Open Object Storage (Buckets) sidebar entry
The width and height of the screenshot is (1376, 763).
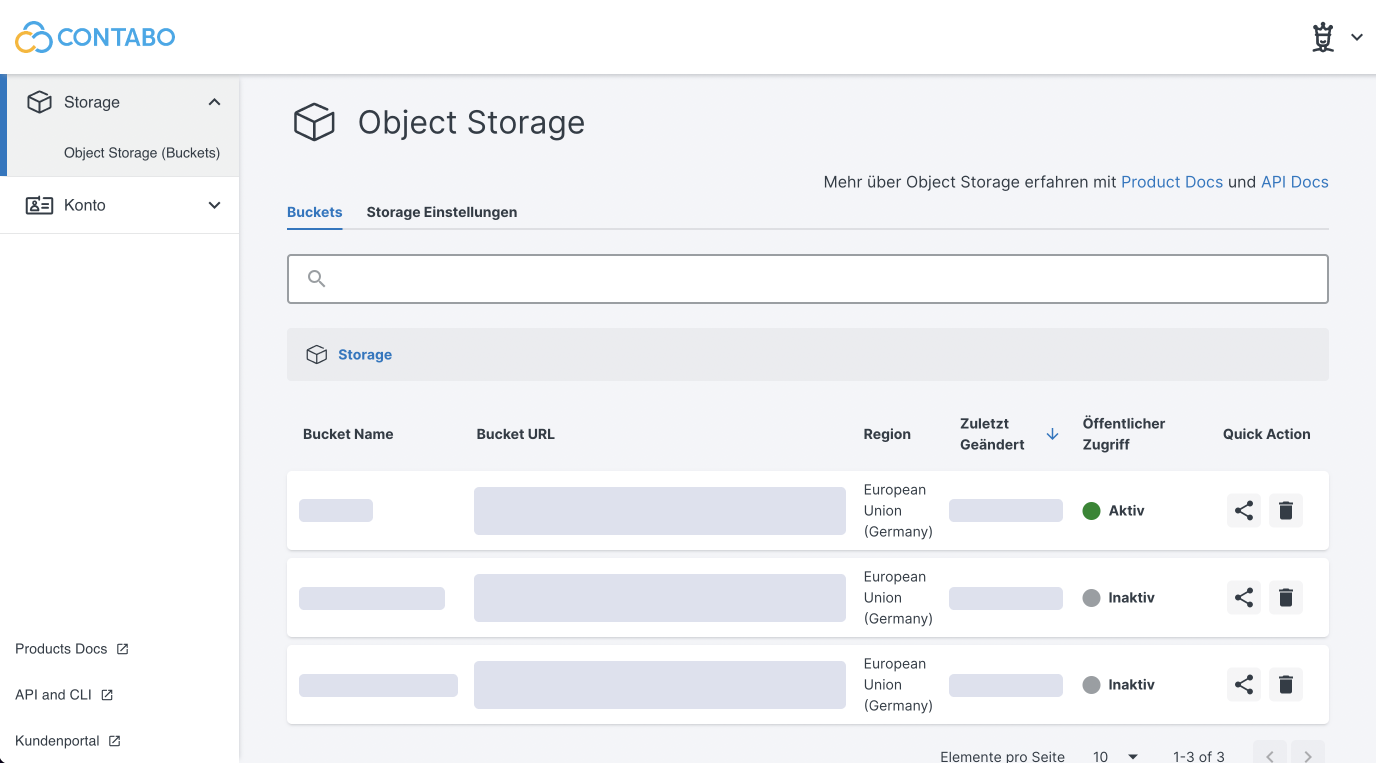(x=142, y=153)
